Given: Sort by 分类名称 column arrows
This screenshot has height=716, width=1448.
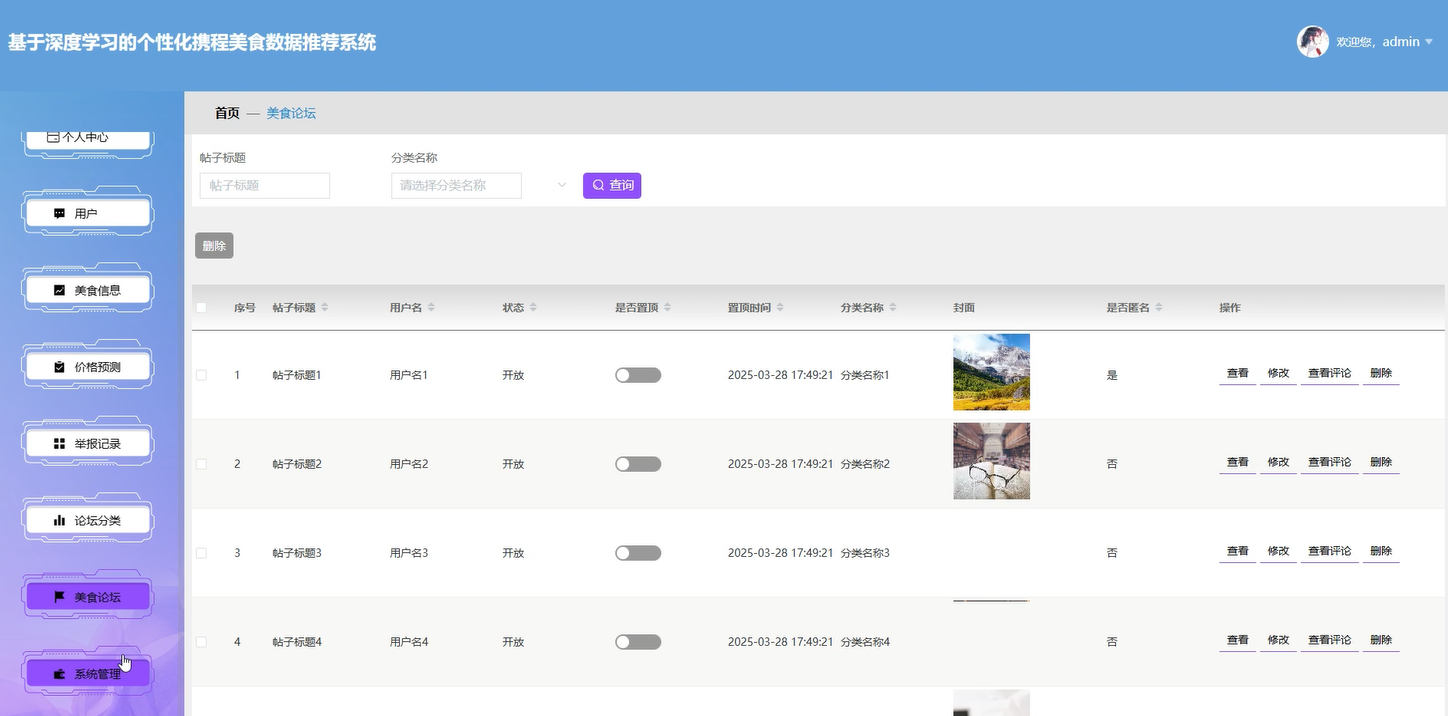Looking at the screenshot, I should tap(893, 308).
